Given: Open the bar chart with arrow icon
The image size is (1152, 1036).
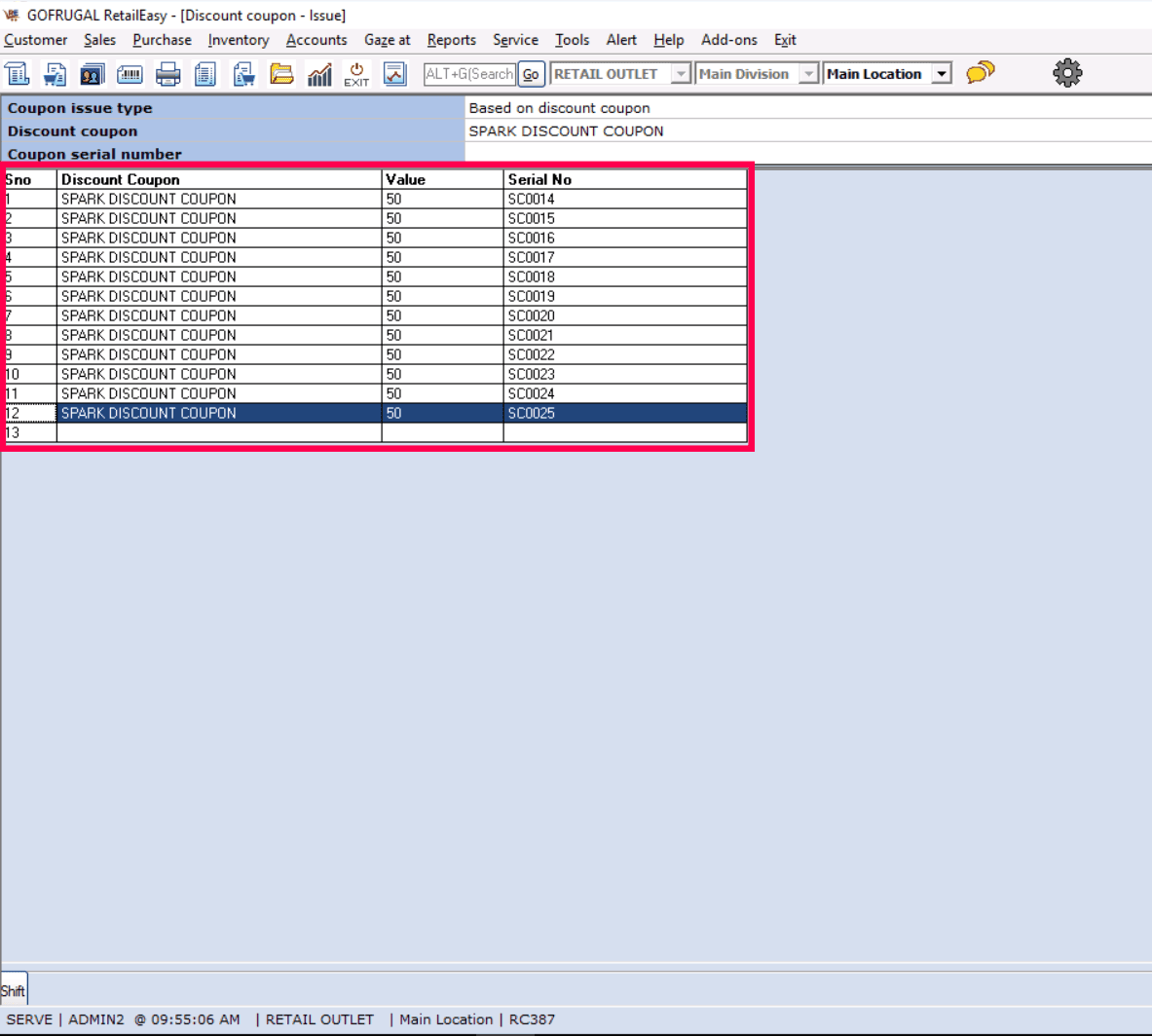Looking at the screenshot, I should tap(319, 74).
